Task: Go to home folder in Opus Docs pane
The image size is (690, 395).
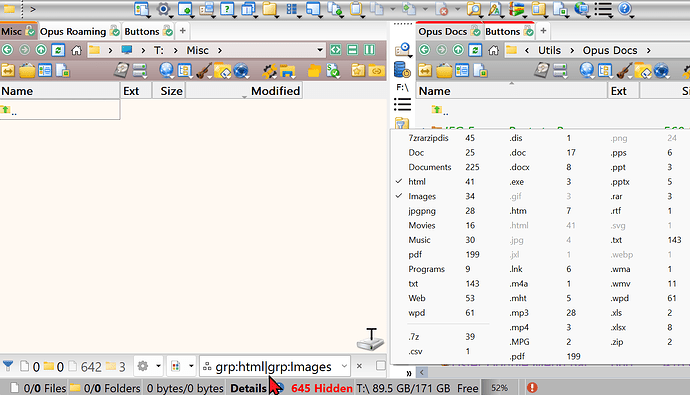Action: (493, 50)
